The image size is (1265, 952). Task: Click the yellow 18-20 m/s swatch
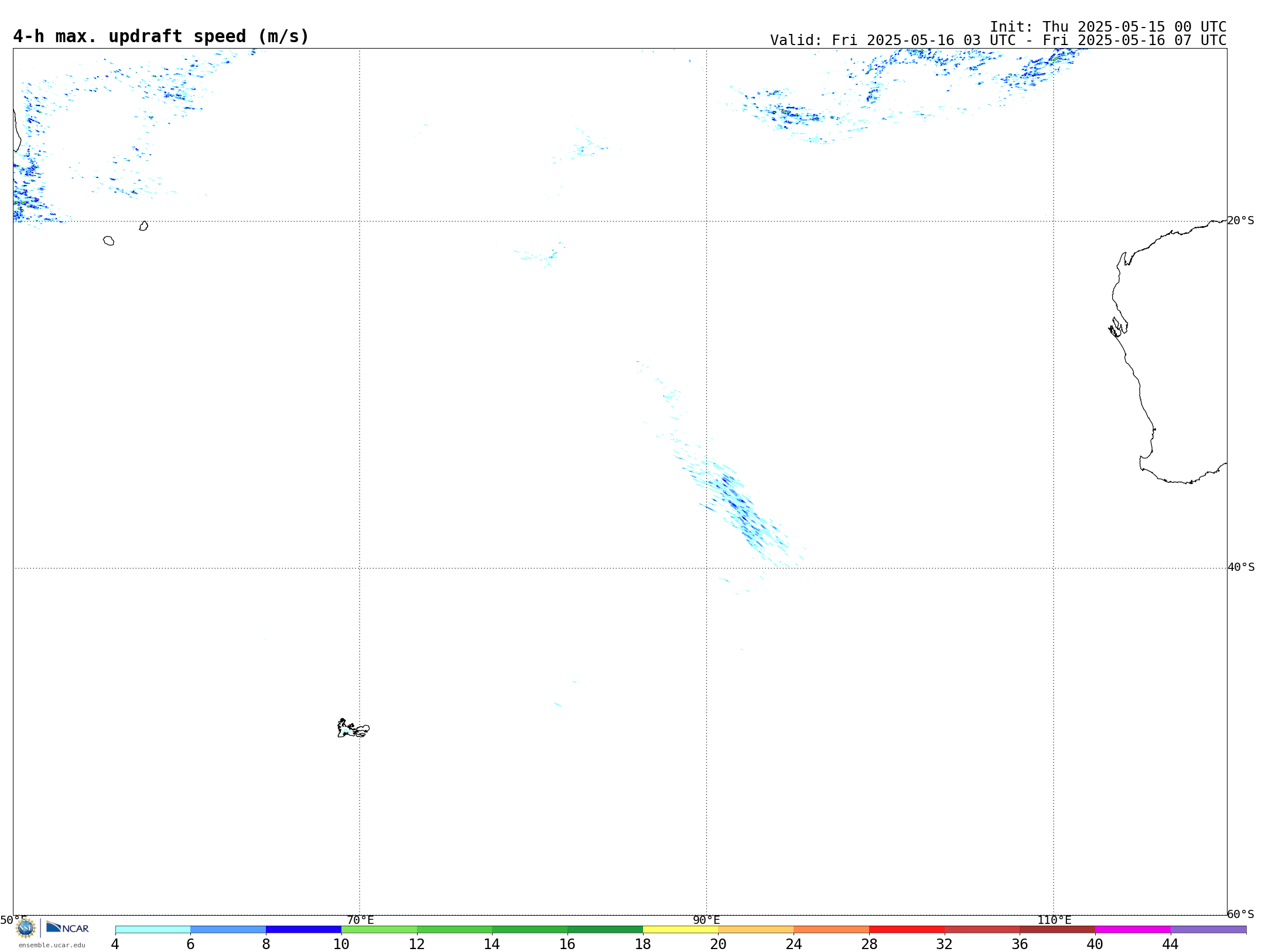(x=681, y=930)
